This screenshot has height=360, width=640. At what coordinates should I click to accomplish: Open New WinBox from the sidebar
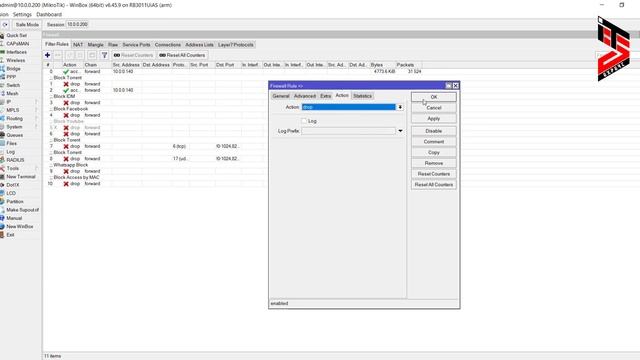pyautogui.click(x=20, y=227)
